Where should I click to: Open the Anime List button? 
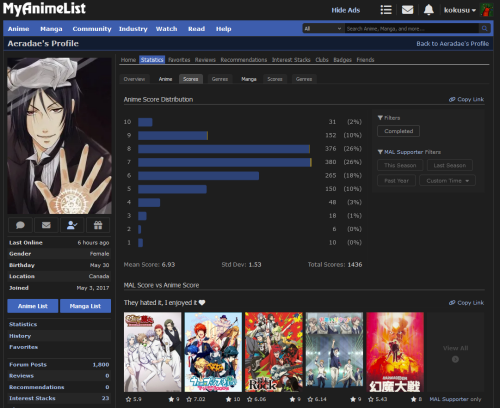pyautogui.click(x=33, y=306)
